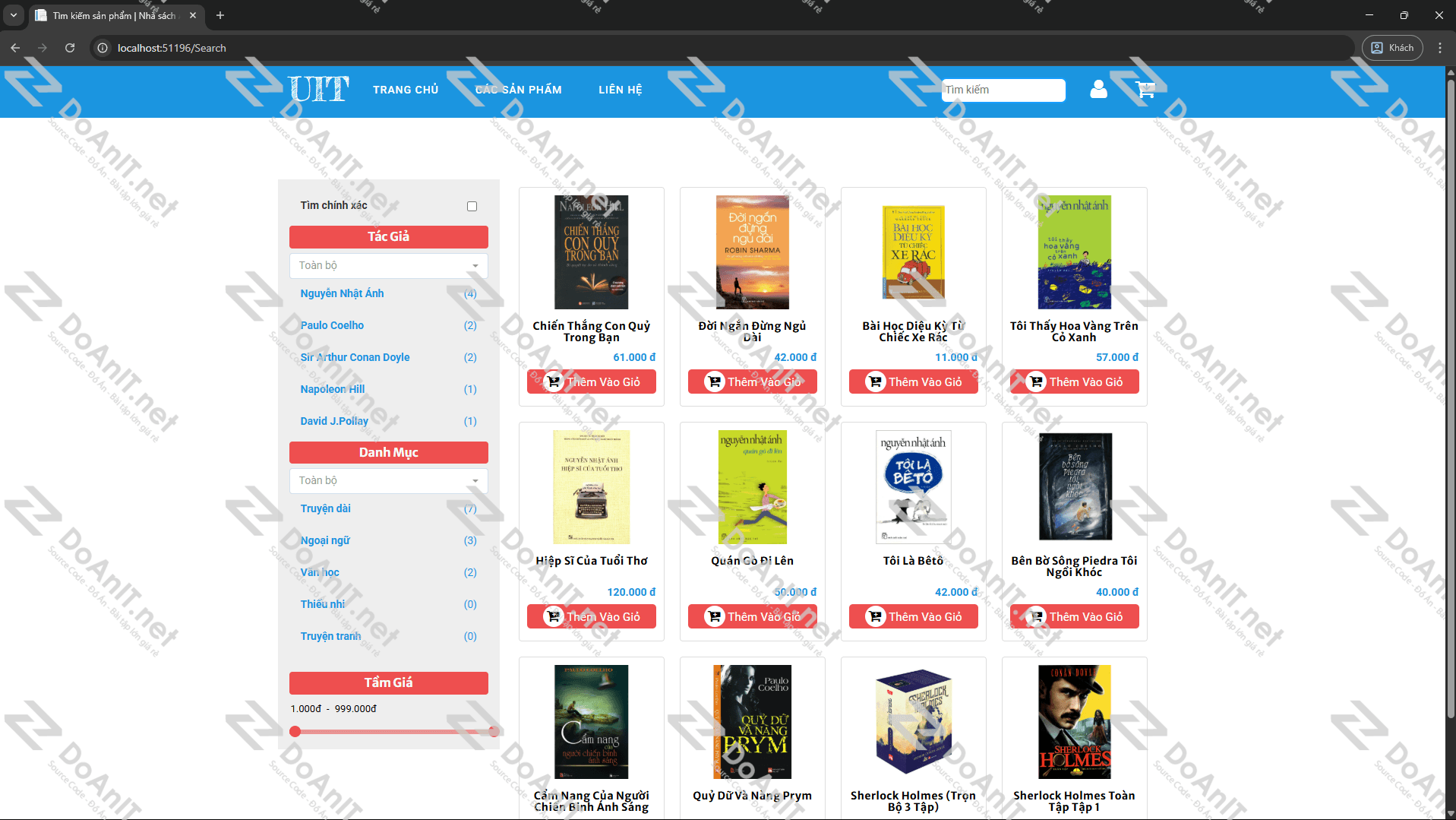Click the localhost address bar URL
The height and width of the screenshot is (820, 1456).
[x=172, y=48]
